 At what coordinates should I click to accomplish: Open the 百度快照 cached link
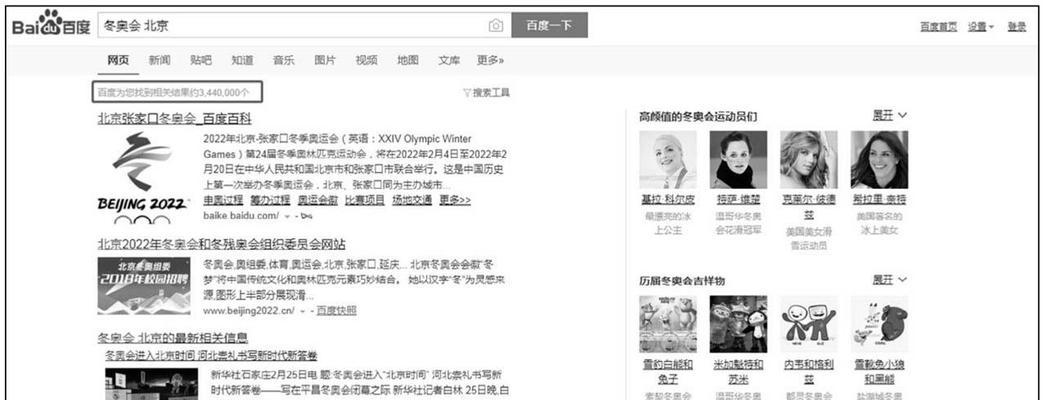coord(337,311)
